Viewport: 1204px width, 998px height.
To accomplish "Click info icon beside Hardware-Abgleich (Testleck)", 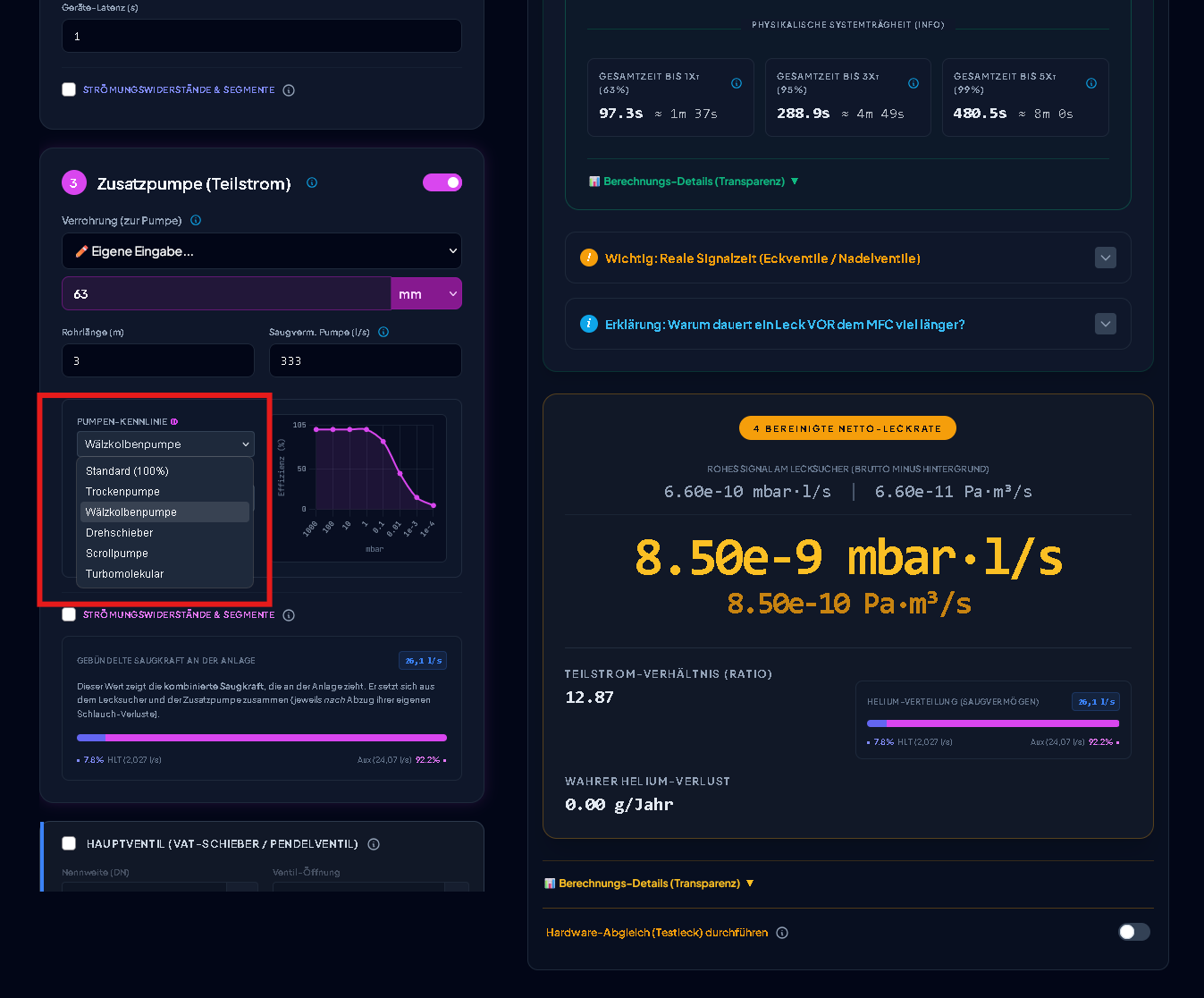I will point(782,933).
